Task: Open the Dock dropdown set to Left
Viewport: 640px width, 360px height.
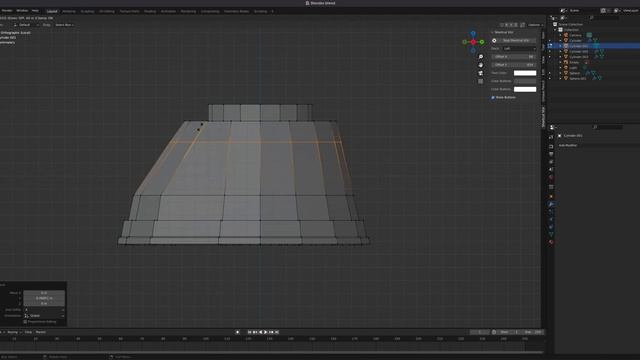Action: click(520, 49)
